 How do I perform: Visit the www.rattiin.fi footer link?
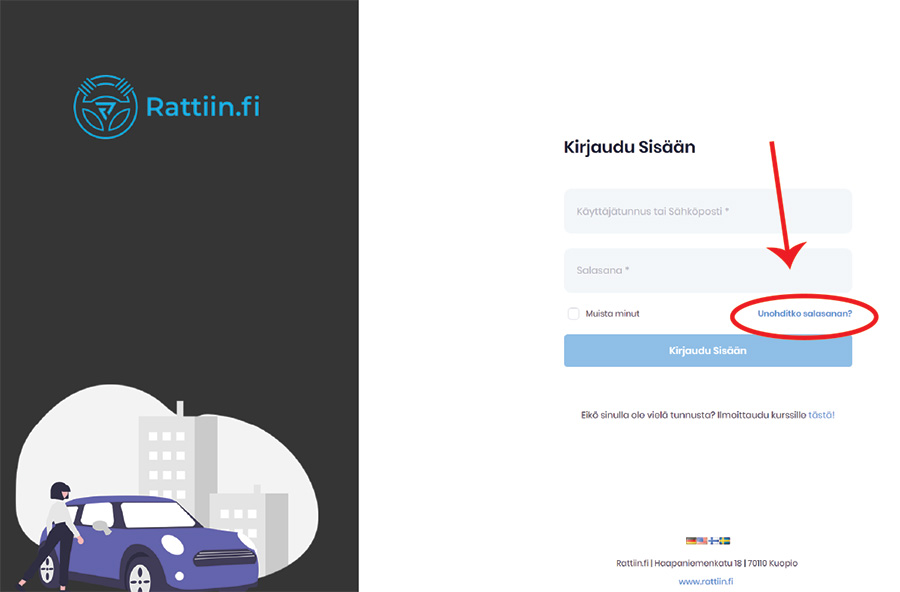tap(707, 581)
